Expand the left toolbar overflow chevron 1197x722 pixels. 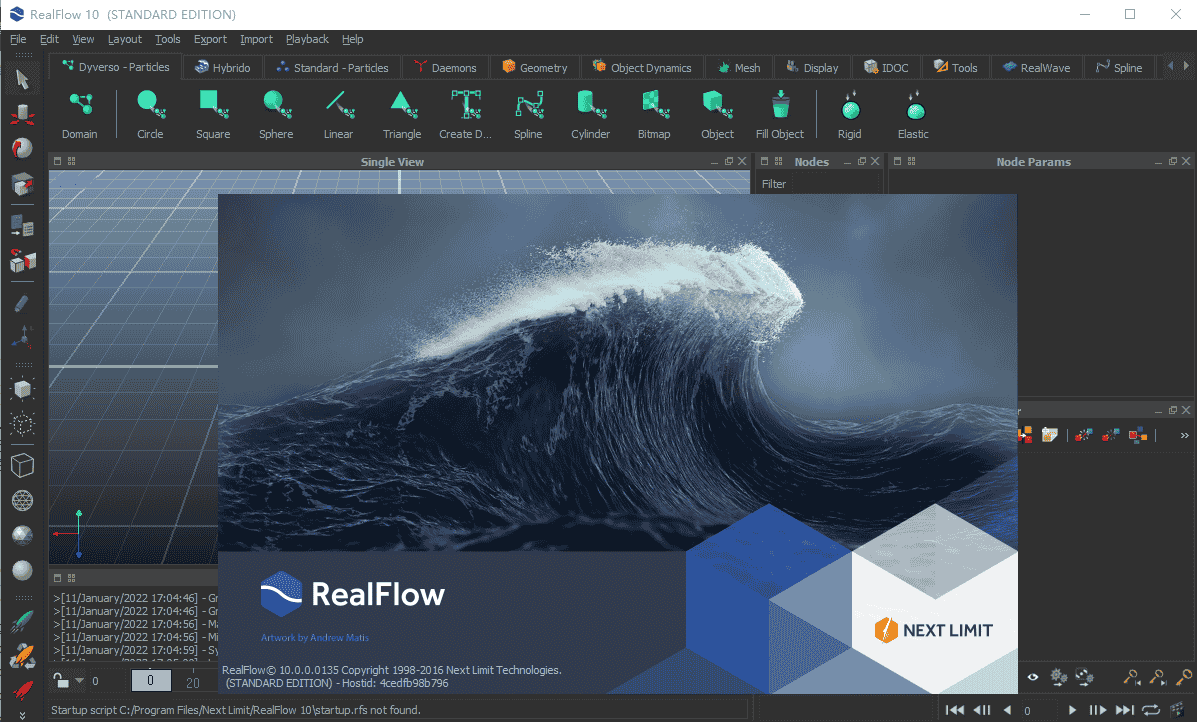tap(22, 714)
